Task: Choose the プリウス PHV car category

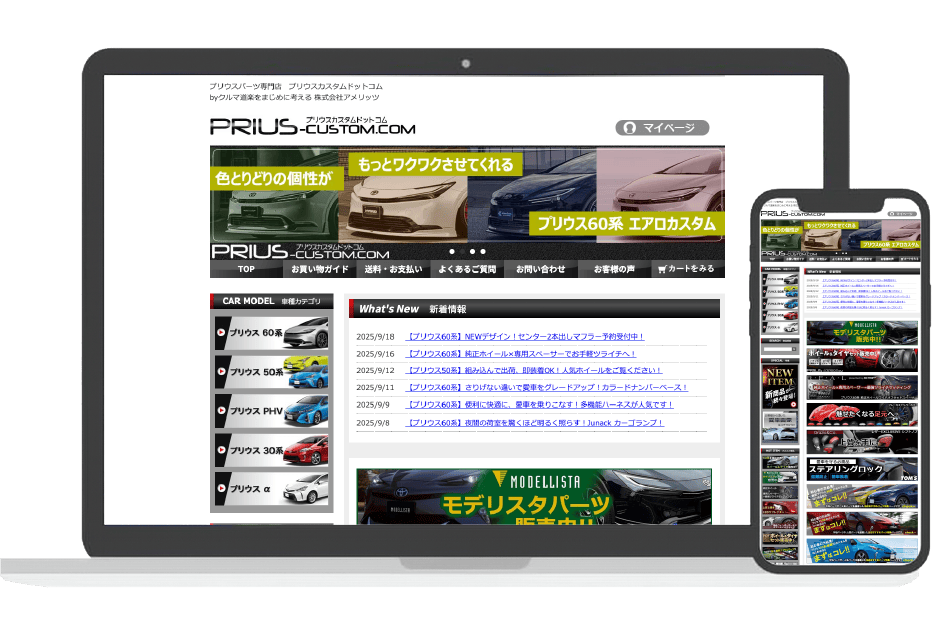Action: 272,410
